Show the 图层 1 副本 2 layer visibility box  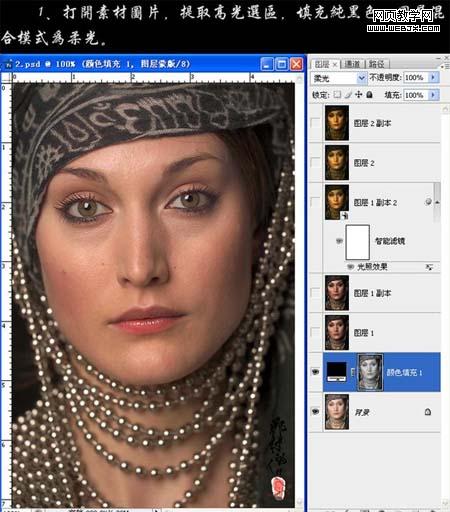click(315, 202)
